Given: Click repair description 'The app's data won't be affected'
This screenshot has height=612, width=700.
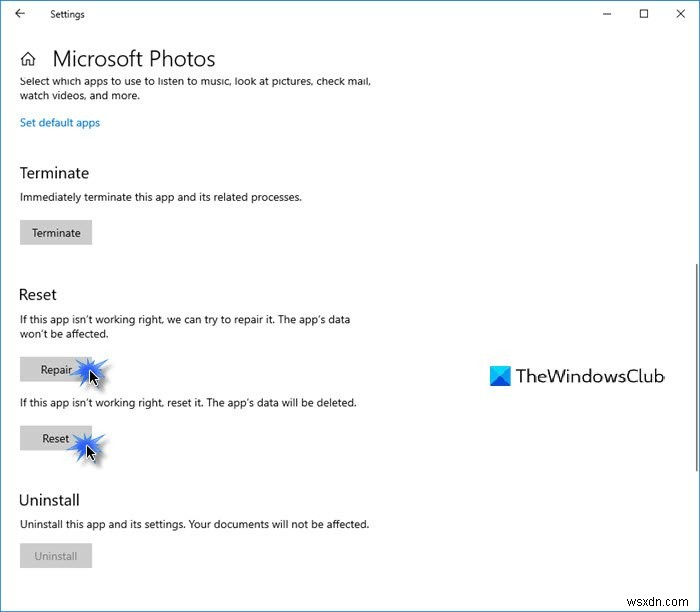Looking at the screenshot, I should (185, 327).
